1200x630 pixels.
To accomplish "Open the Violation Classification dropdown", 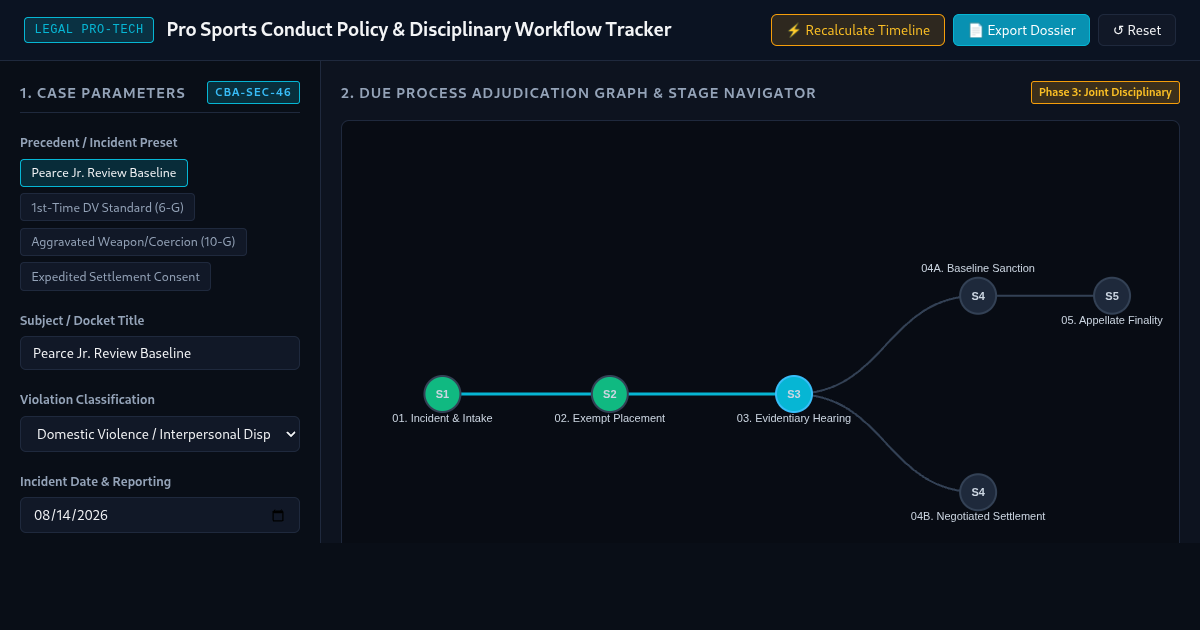I will pos(160,434).
